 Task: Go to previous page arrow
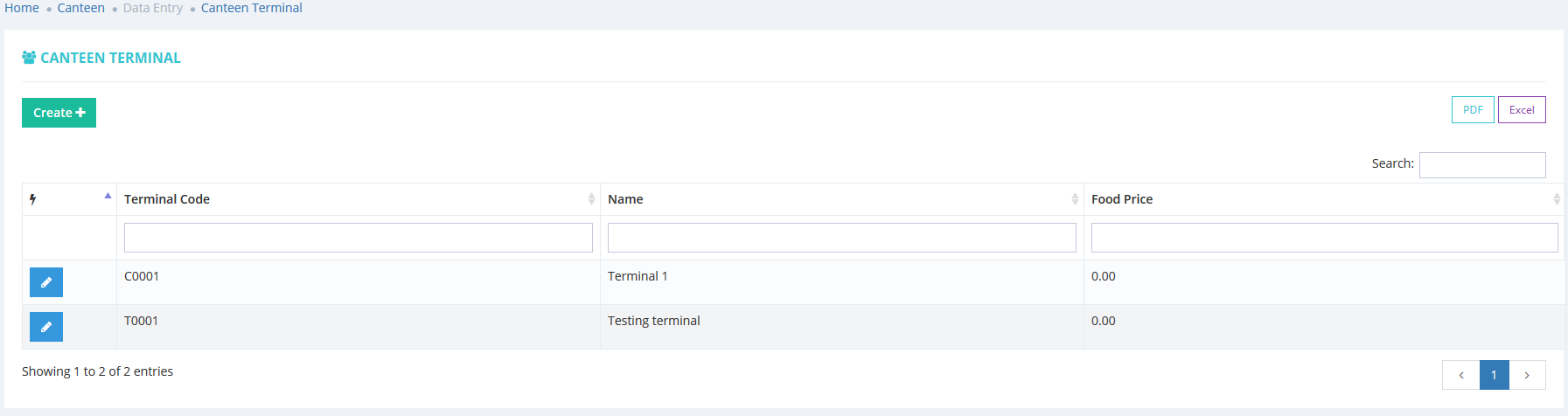[x=1461, y=375]
